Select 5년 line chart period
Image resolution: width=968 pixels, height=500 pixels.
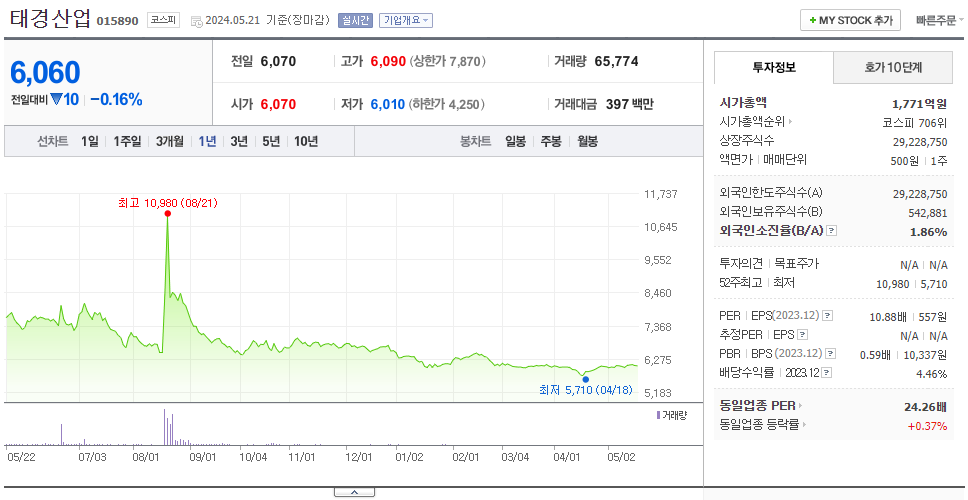(x=271, y=141)
